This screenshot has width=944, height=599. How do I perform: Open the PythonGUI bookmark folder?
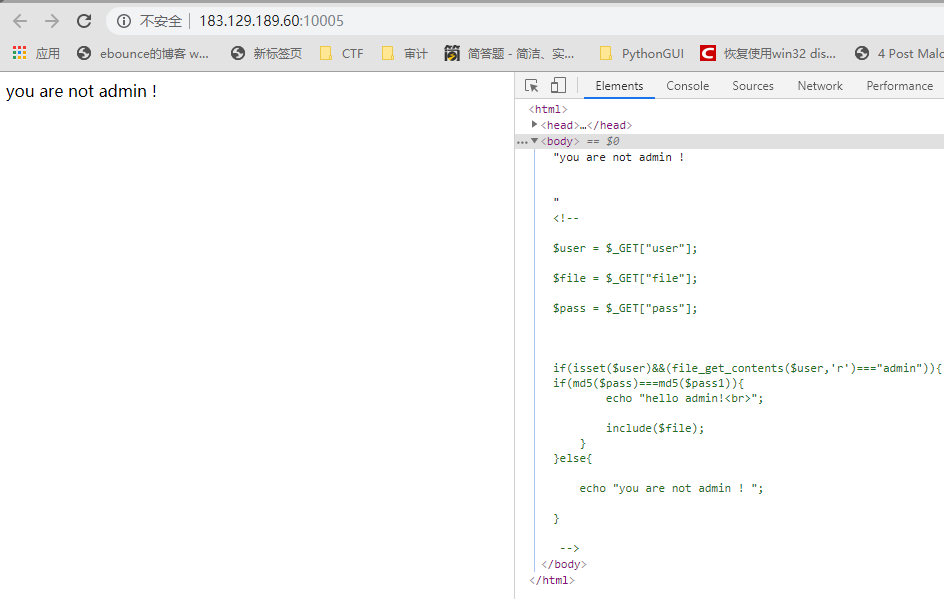point(641,53)
